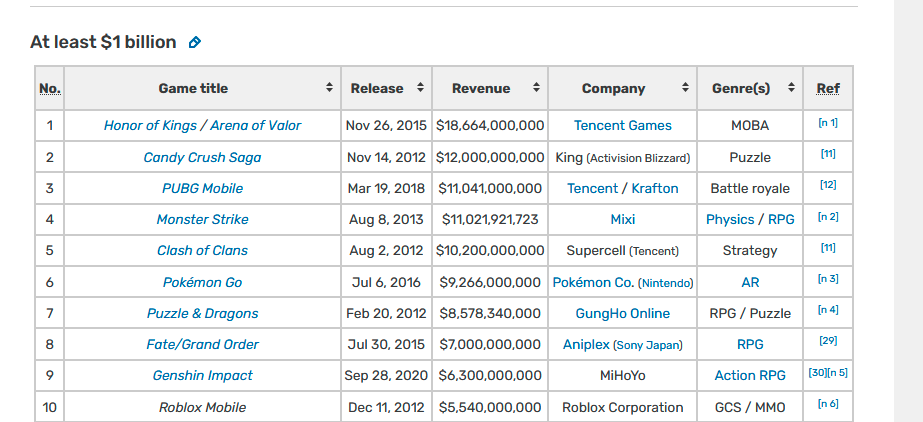Open Candy Crush Saga article
This screenshot has width=923, height=422.
tap(202, 157)
